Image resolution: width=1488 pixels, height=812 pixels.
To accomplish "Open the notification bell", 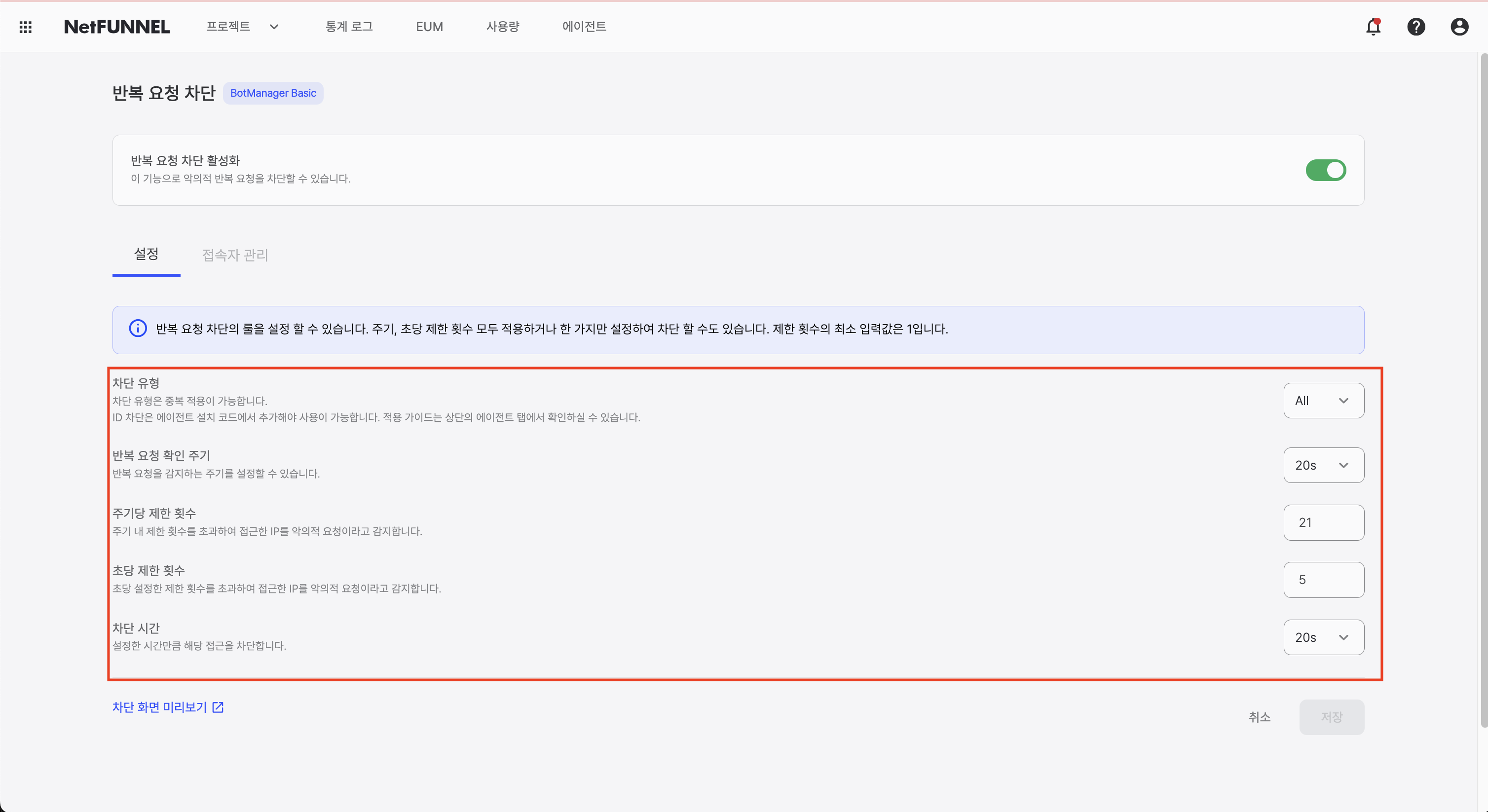I will [x=1373, y=27].
